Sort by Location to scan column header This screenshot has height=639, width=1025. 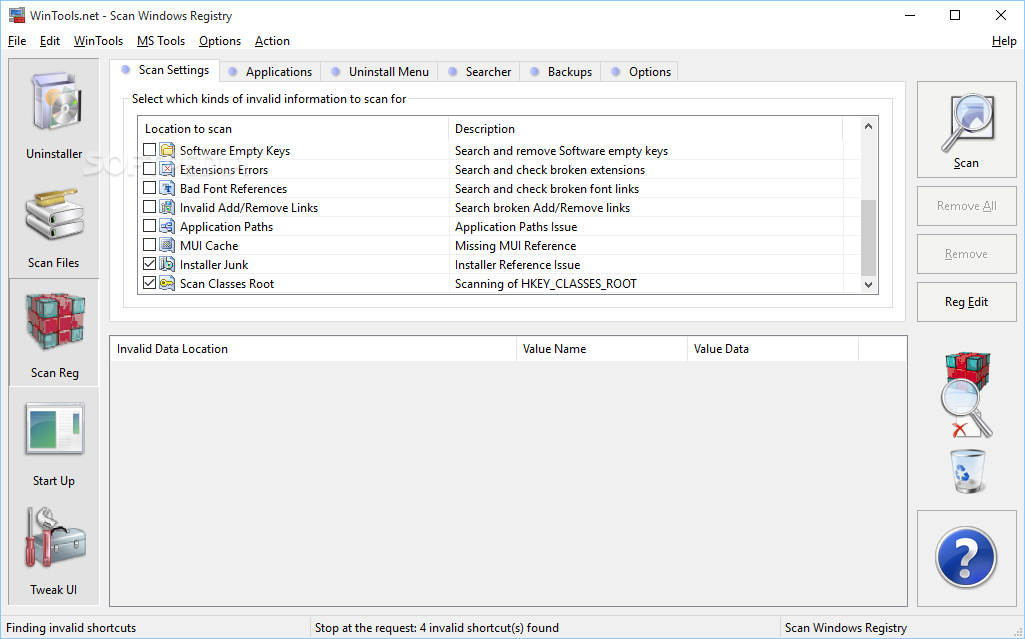[x=293, y=129]
